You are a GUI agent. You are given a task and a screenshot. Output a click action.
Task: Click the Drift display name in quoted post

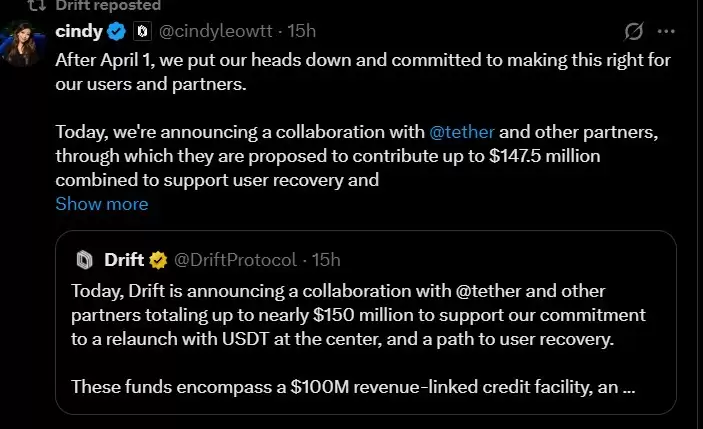pyautogui.click(x=124, y=261)
